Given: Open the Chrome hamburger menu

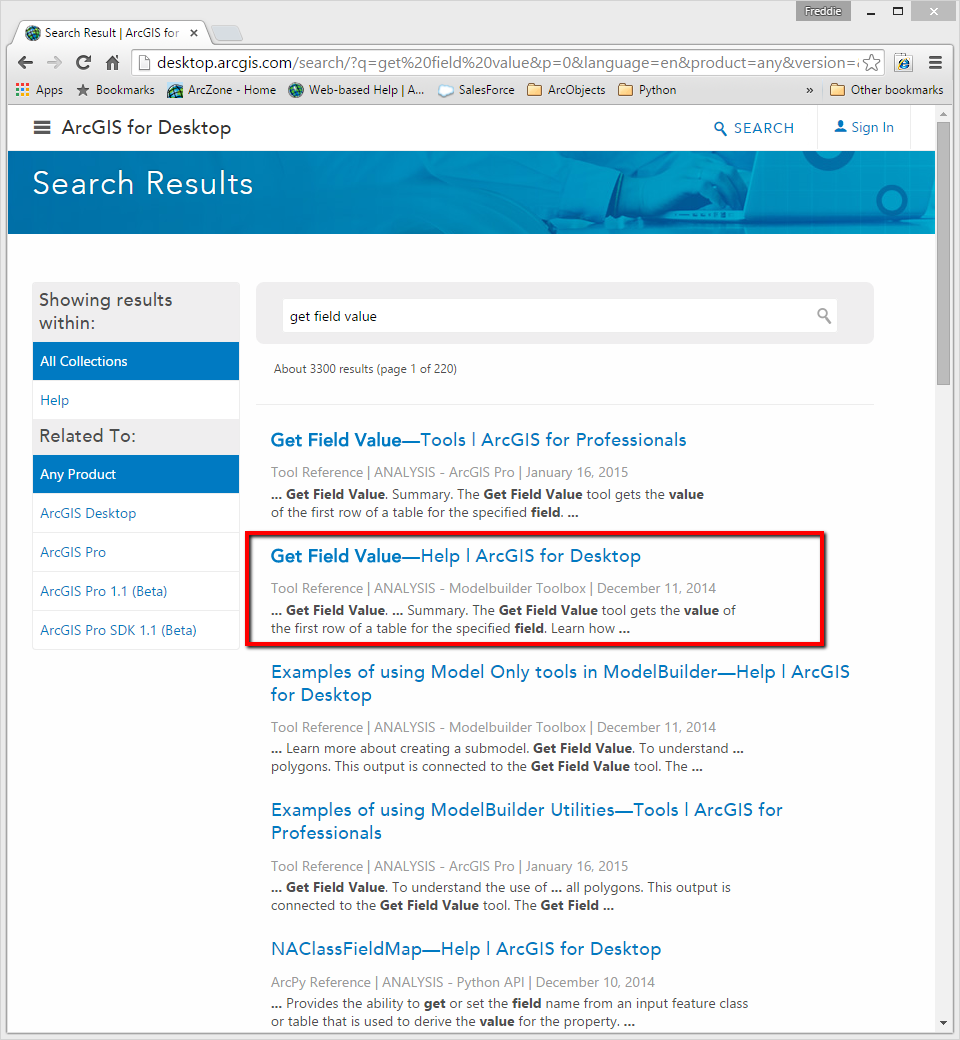Looking at the screenshot, I should point(935,63).
